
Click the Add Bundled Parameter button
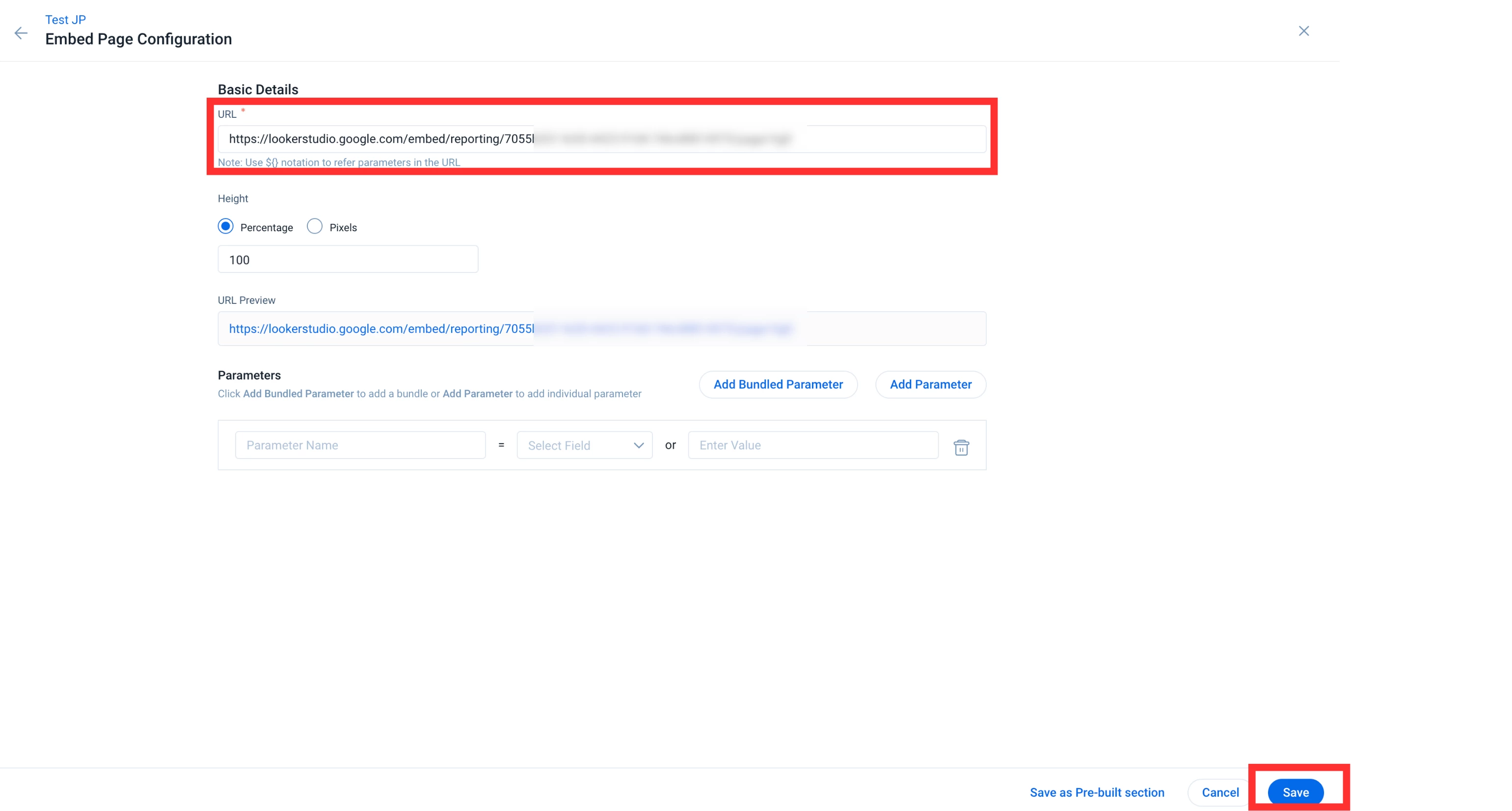coord(778,384)
